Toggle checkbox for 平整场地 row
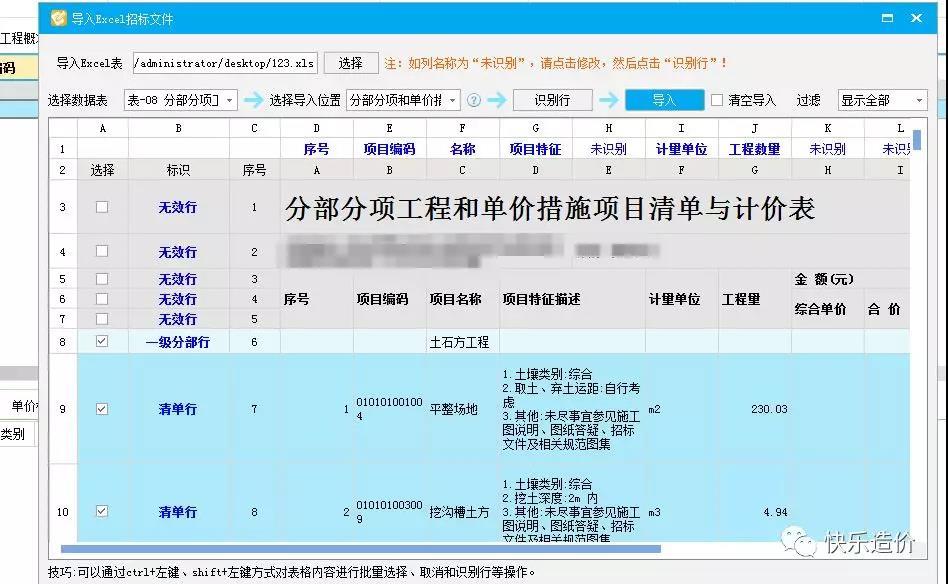 [101, 409]
